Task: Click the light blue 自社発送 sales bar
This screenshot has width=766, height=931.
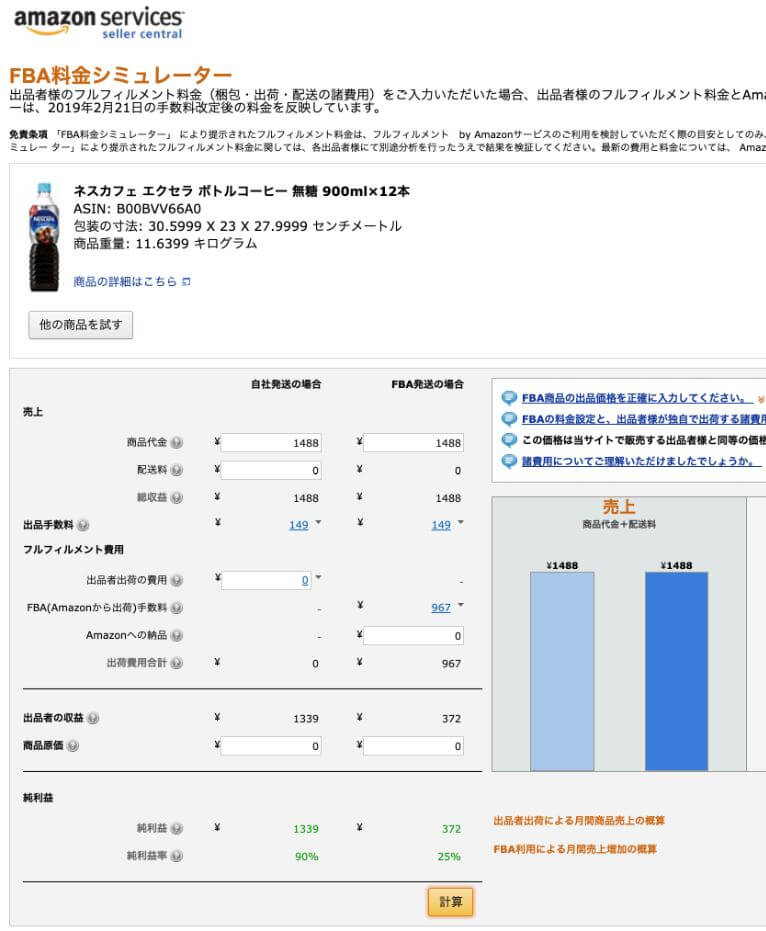Action: [x=562, y=671]
